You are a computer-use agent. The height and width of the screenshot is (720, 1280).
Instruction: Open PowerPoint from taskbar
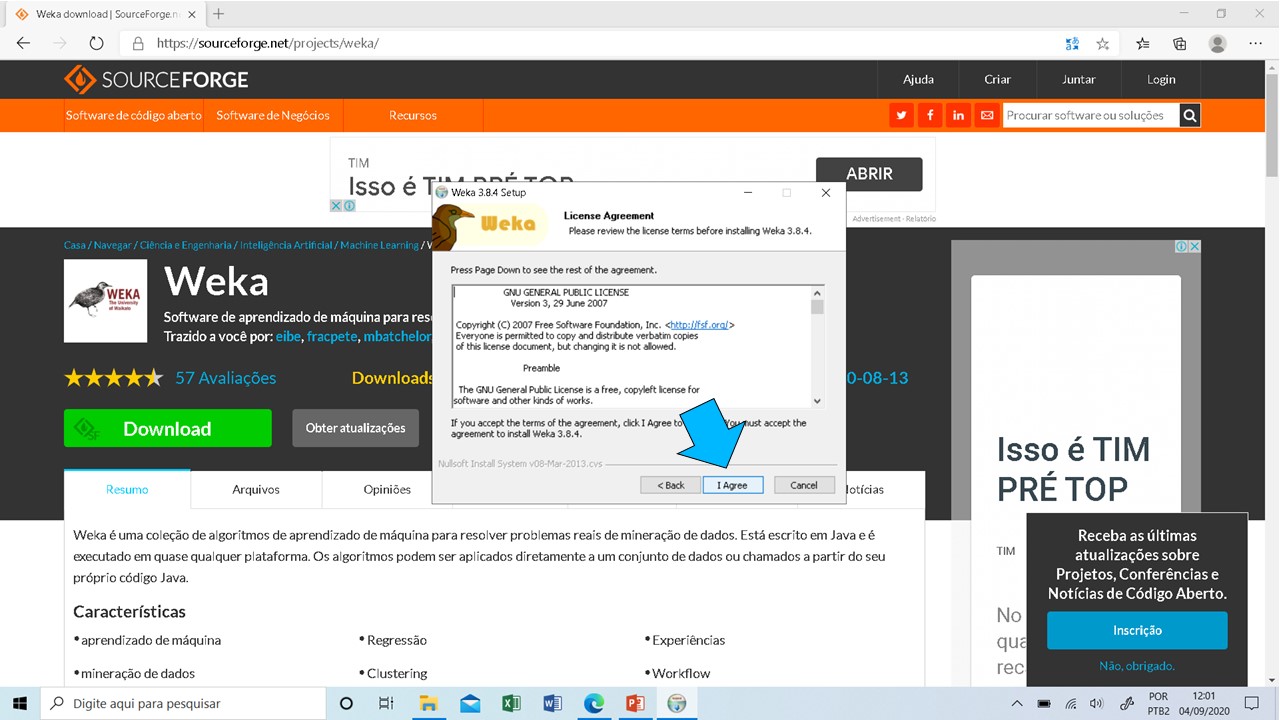(x=635, y=703)
